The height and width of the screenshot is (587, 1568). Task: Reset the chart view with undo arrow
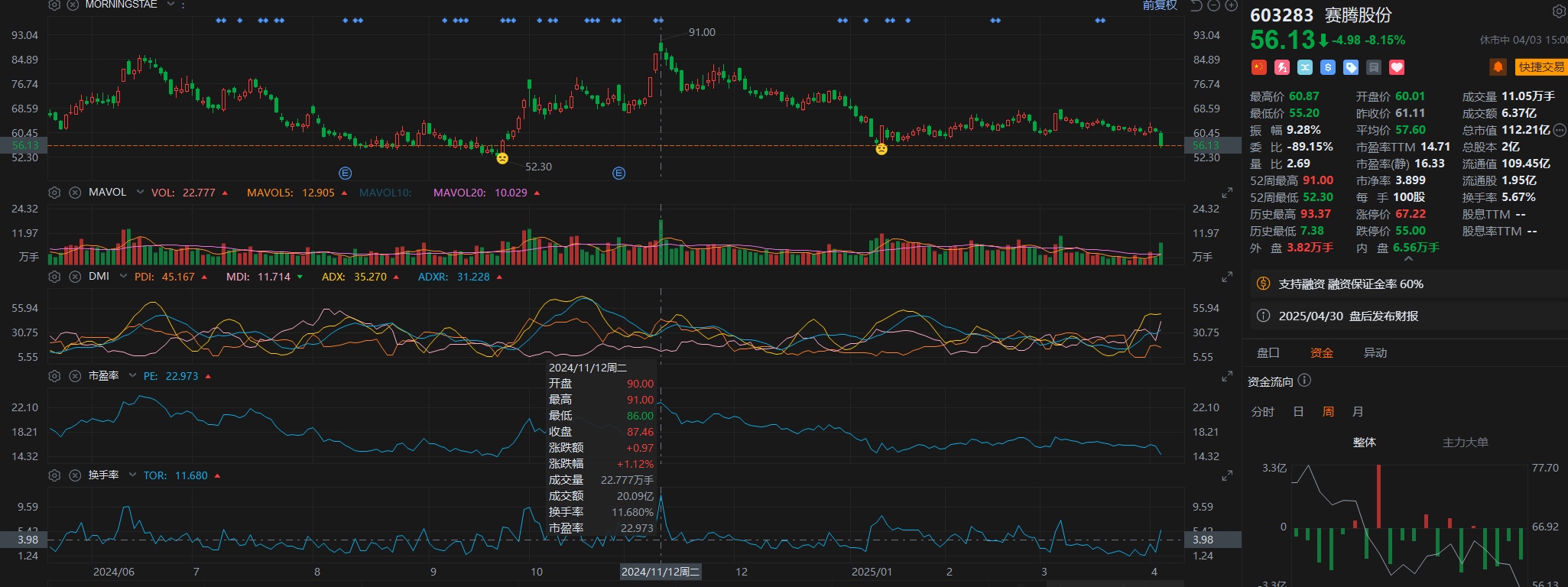(x=1196, y=5)
